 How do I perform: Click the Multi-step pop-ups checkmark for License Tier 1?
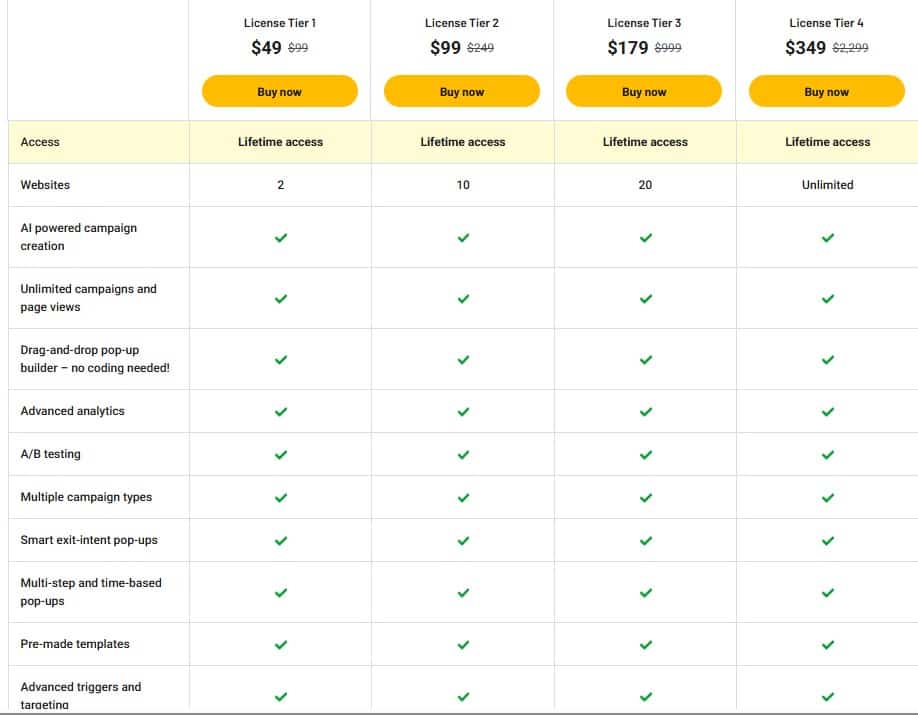(x=280, y=590)
